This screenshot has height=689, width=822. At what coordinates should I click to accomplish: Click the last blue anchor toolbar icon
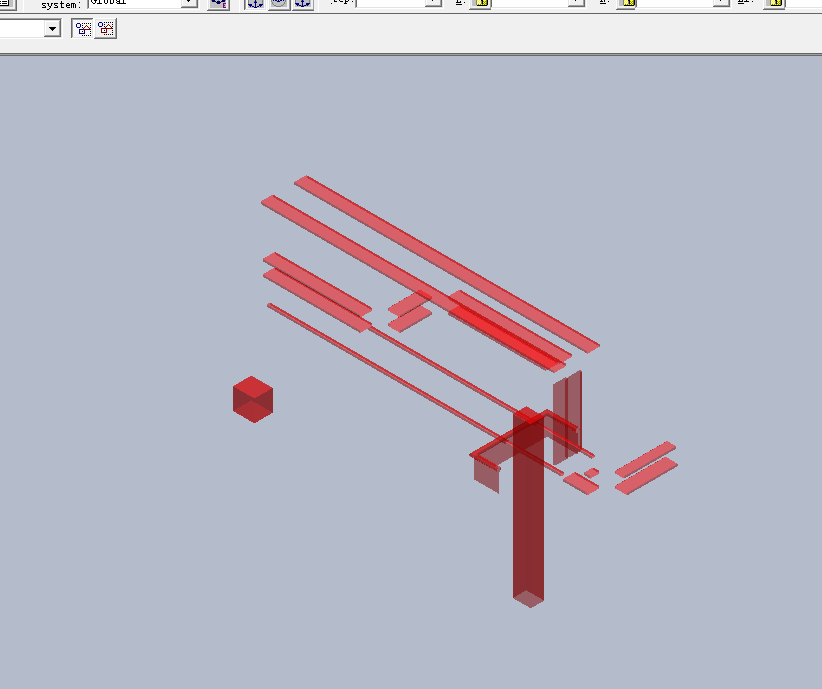pos(302,4)
